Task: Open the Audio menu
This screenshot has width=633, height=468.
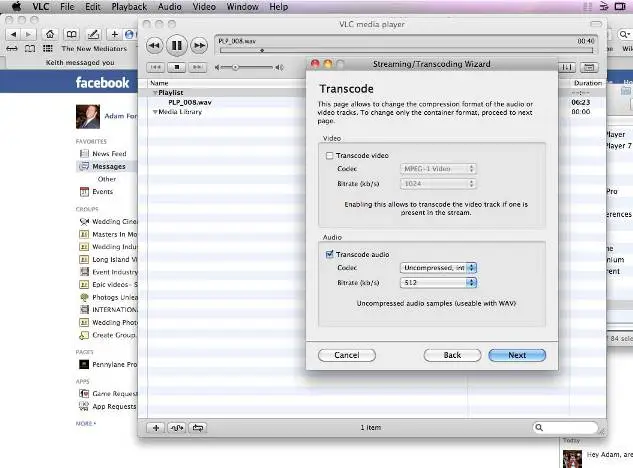Action: (170, 6)
